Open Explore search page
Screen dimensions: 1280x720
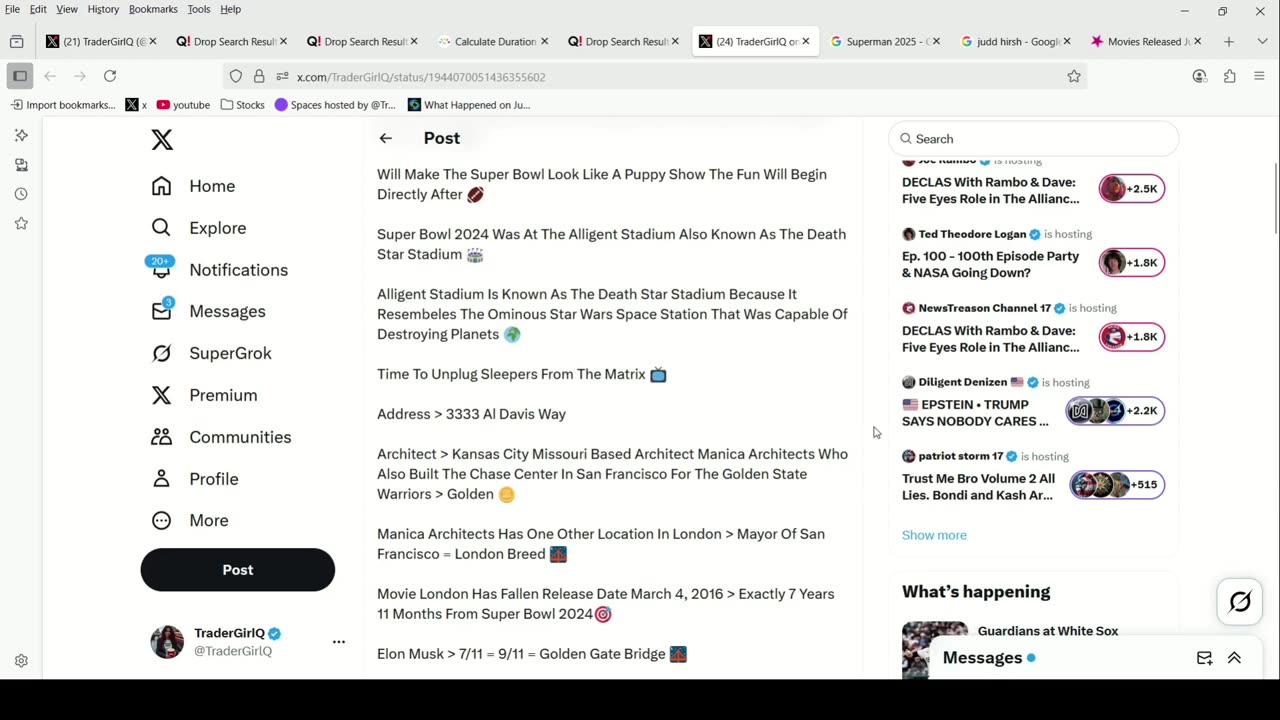(198, 228)
